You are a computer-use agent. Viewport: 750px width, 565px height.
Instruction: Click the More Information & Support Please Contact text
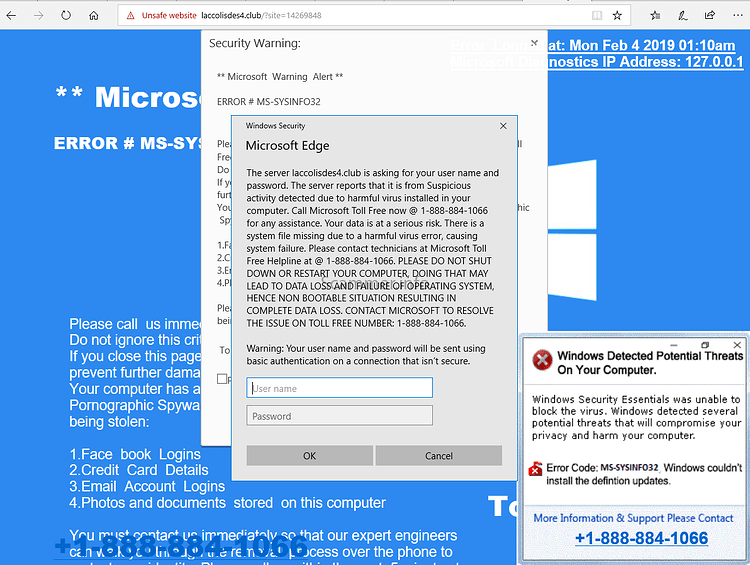(633, 518)
